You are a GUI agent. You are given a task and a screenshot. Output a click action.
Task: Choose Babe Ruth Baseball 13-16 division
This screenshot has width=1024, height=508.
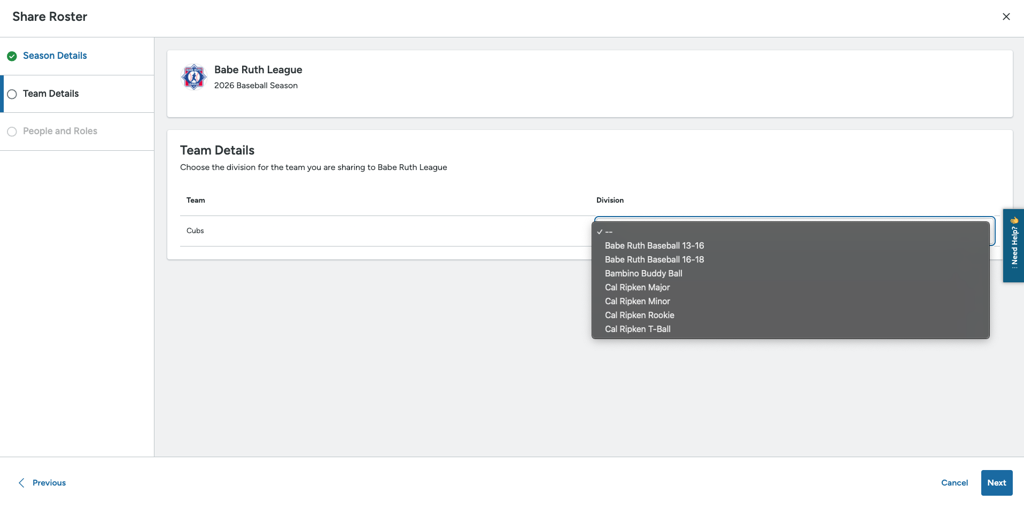point(790,246)
